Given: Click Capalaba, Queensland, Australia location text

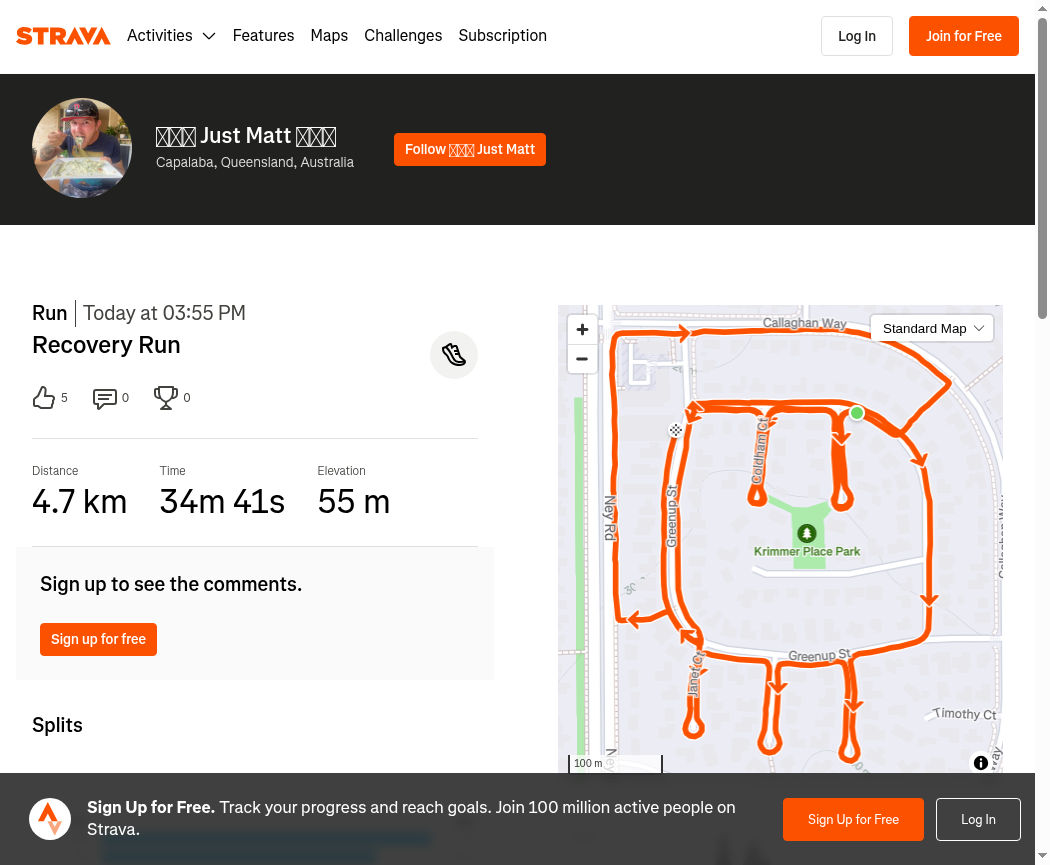Looking at the screenshot, I should (255, 162).
